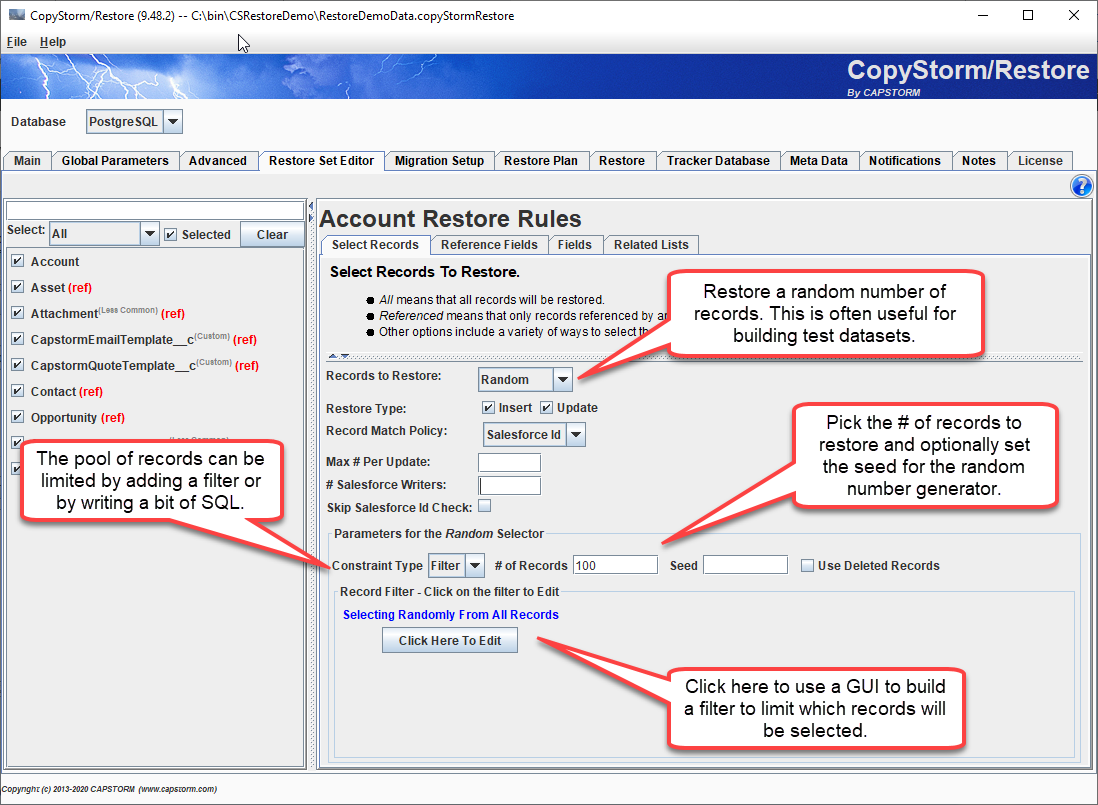The image size is (1098, 805).
Task: Click the Click Here To Edit button
Action: (x=450, y=640)
